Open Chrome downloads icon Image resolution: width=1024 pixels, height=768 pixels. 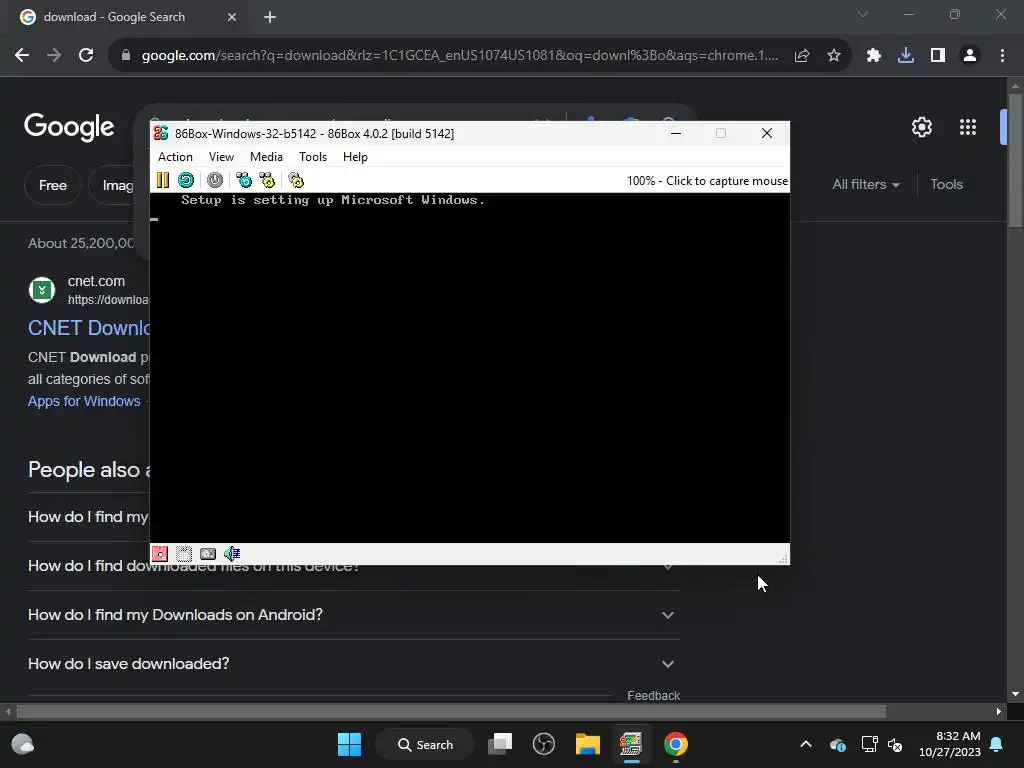pyautogui.click(x=906, y=56)
